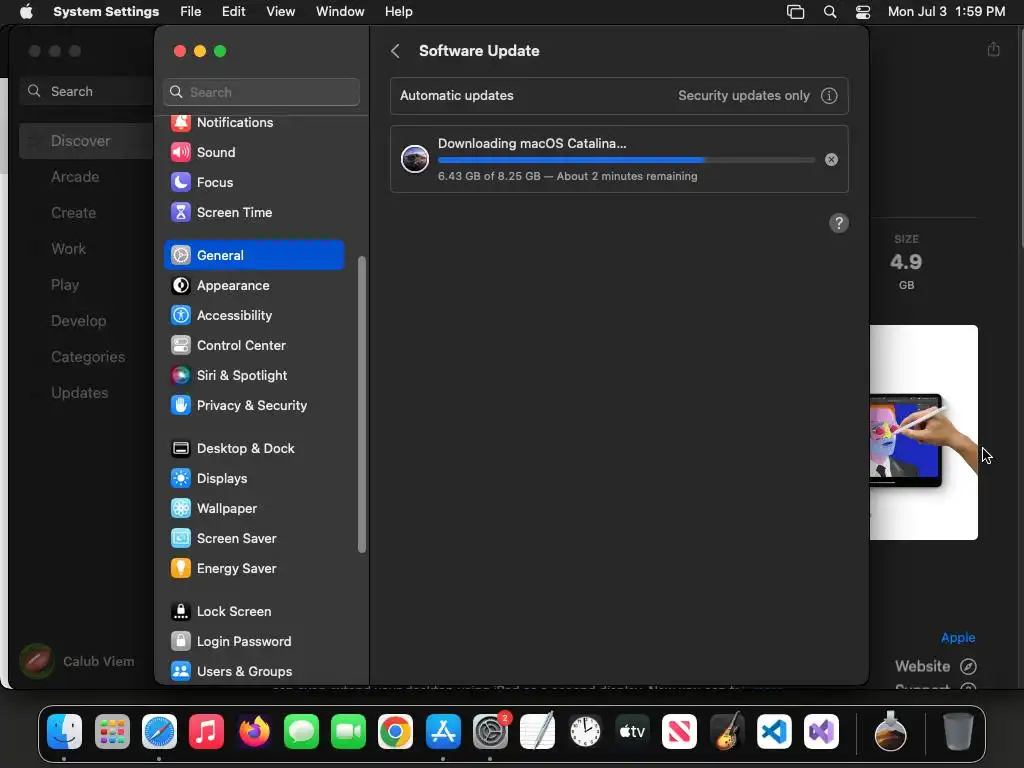Click the System Settings sidebar scrollbar
Viewport: 1024px width, 768px height.
coord(362,405)
